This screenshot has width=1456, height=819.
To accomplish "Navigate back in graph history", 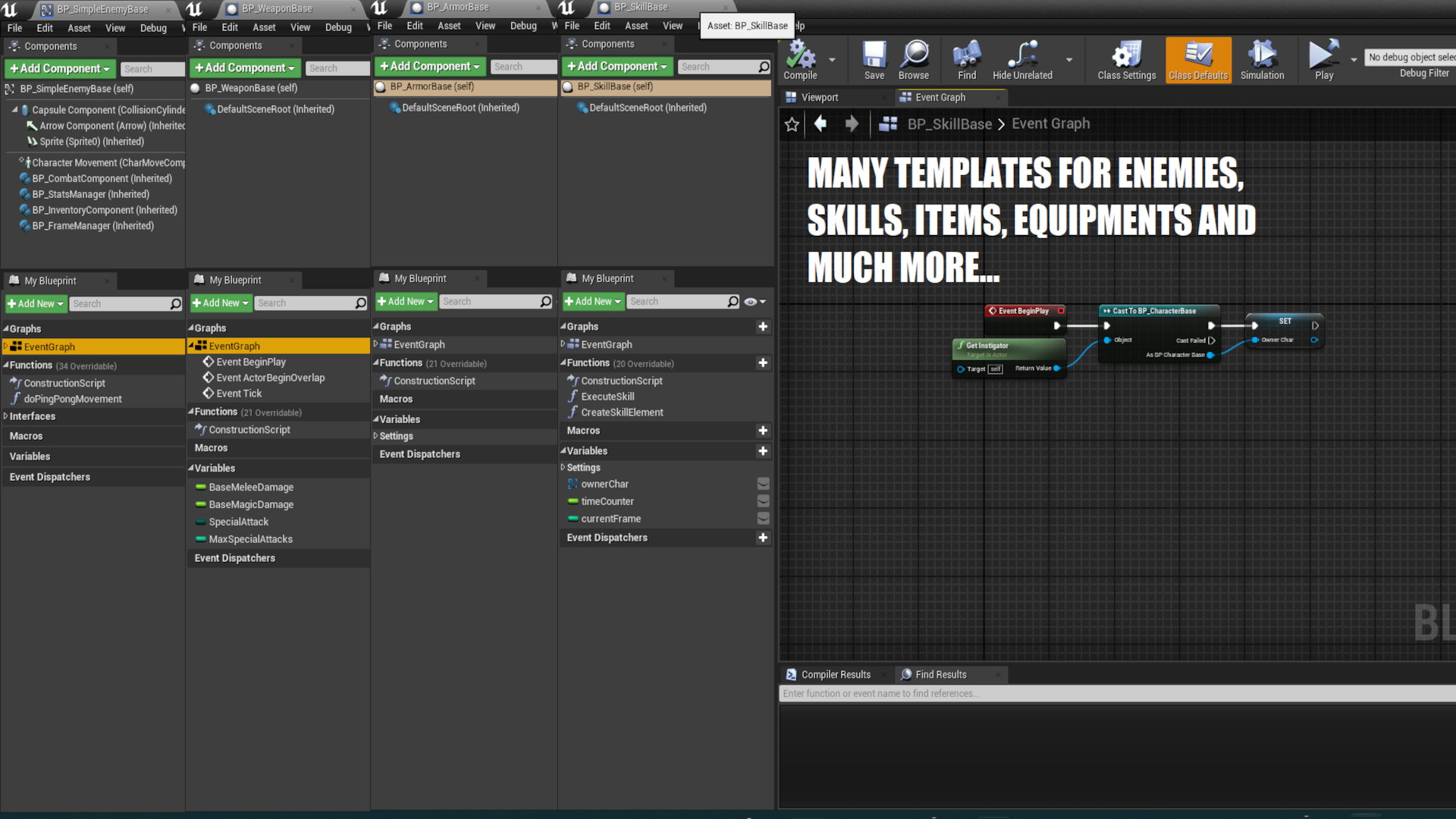I will [820, 124].
